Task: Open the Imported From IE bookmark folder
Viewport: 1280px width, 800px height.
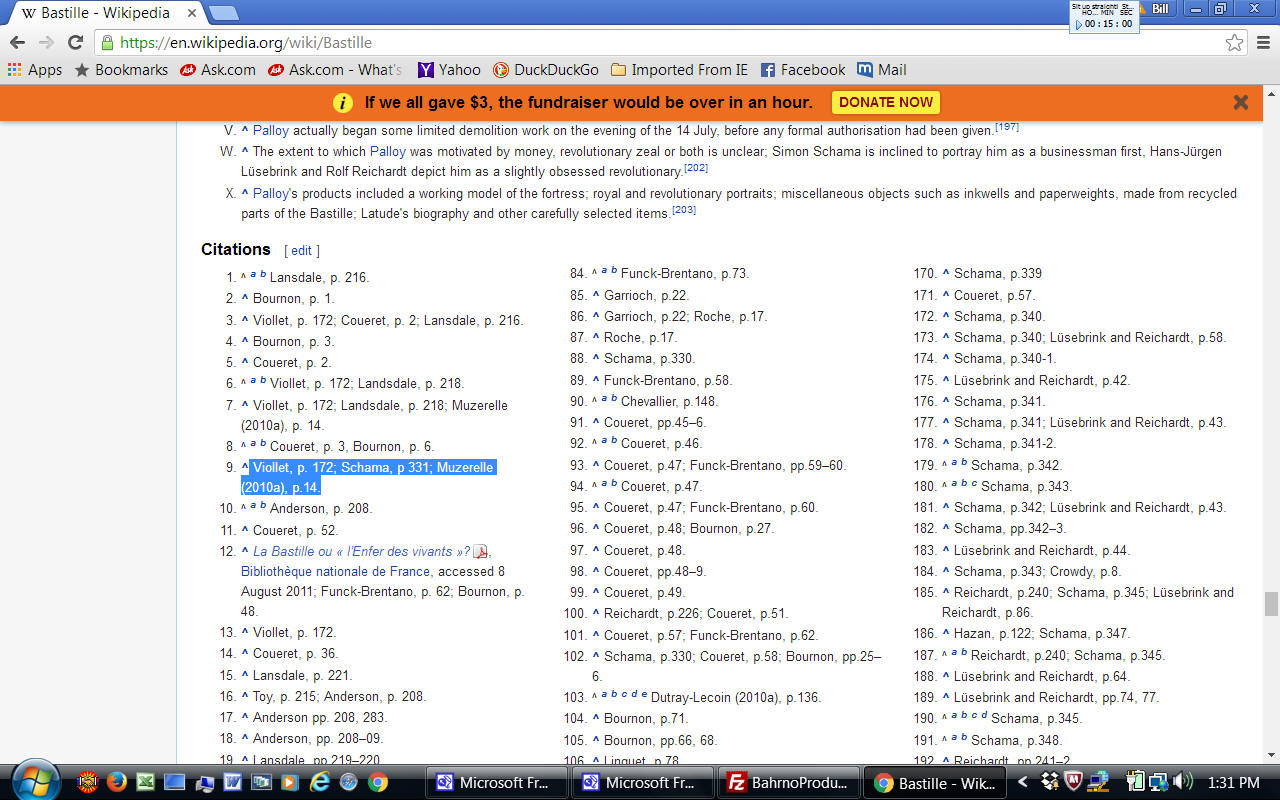Action: pos(679,70)
